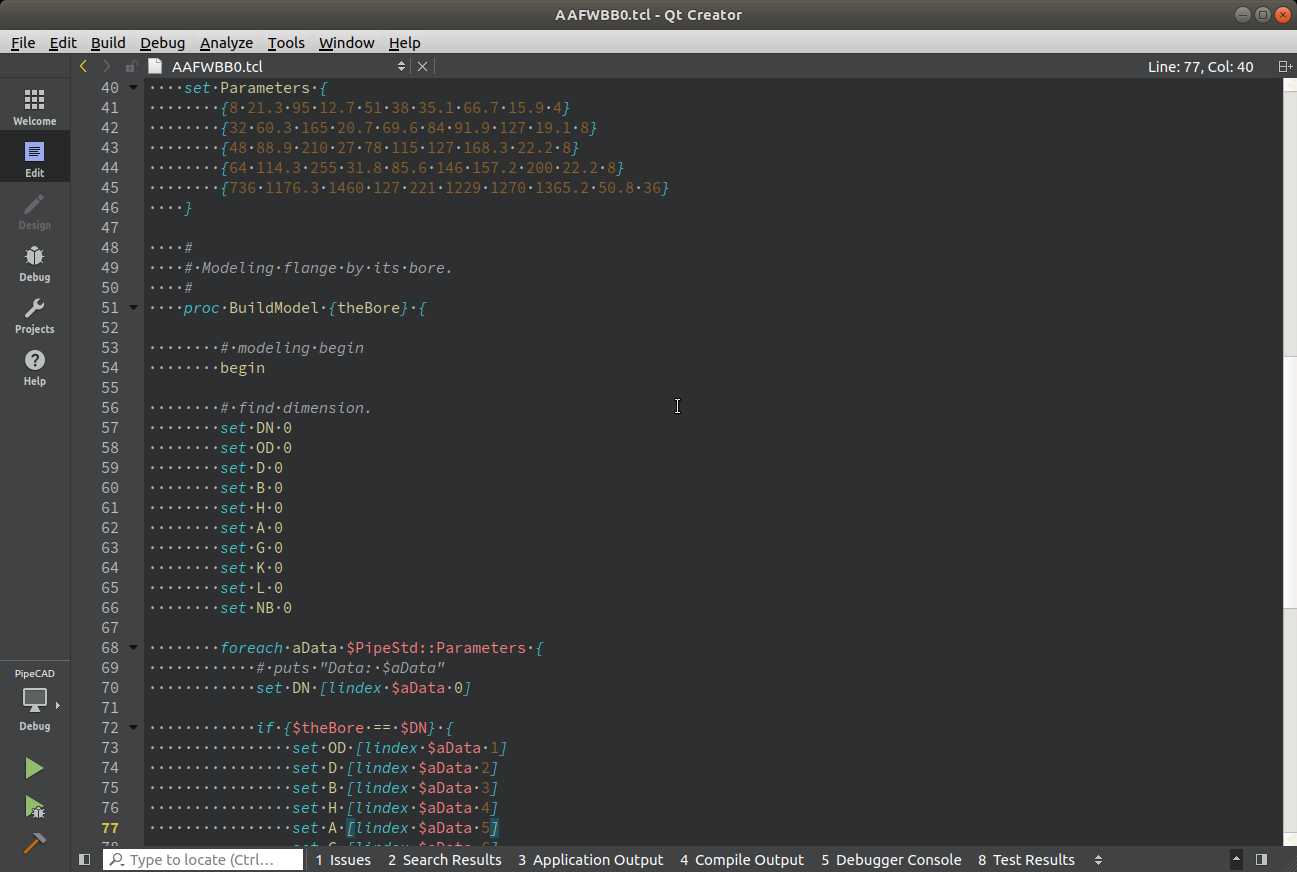Open the Window menu

click(346, 42)
